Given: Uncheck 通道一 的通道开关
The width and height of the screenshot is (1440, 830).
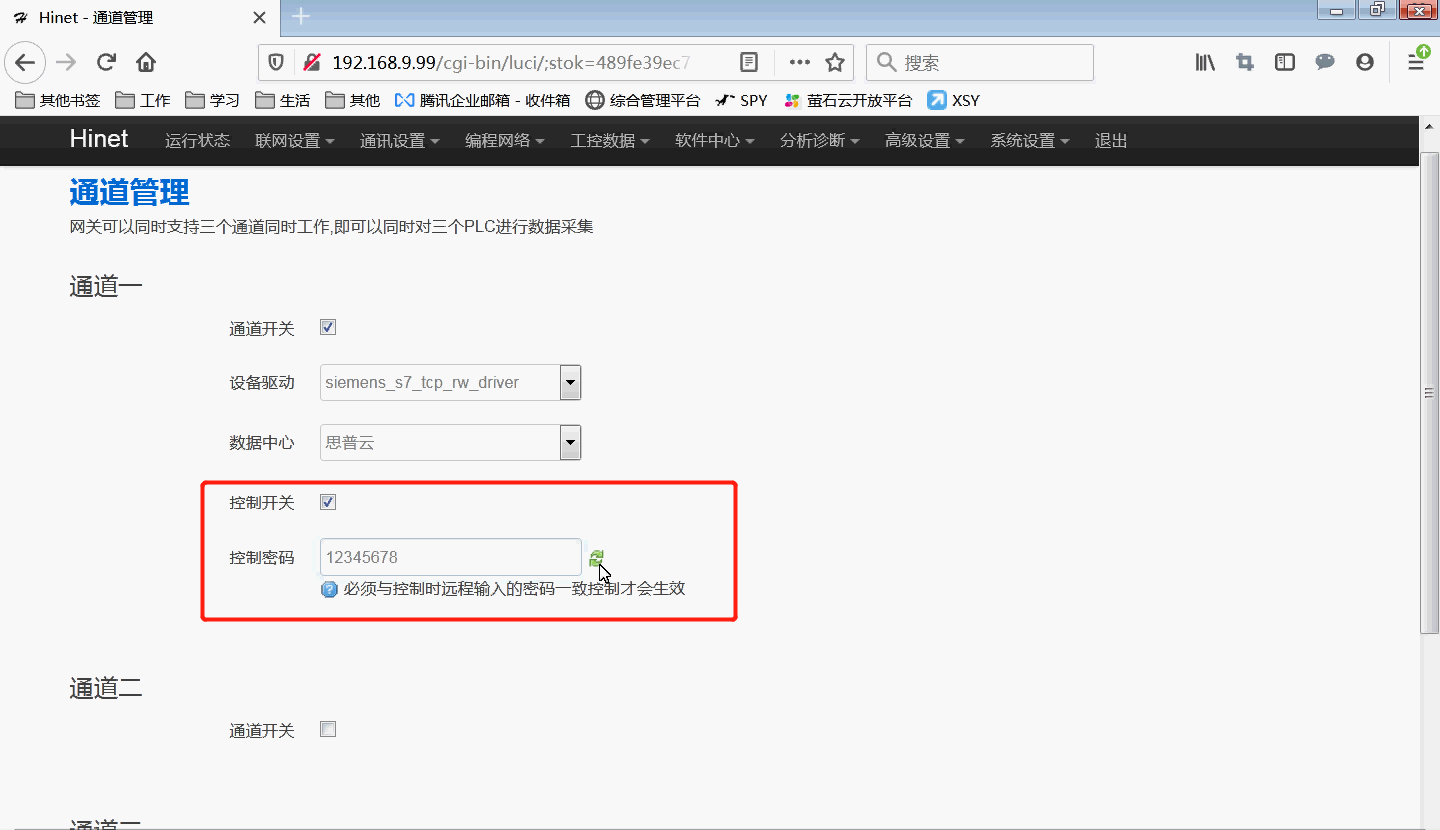Looking at the screenshot, I should click(327, 327).
